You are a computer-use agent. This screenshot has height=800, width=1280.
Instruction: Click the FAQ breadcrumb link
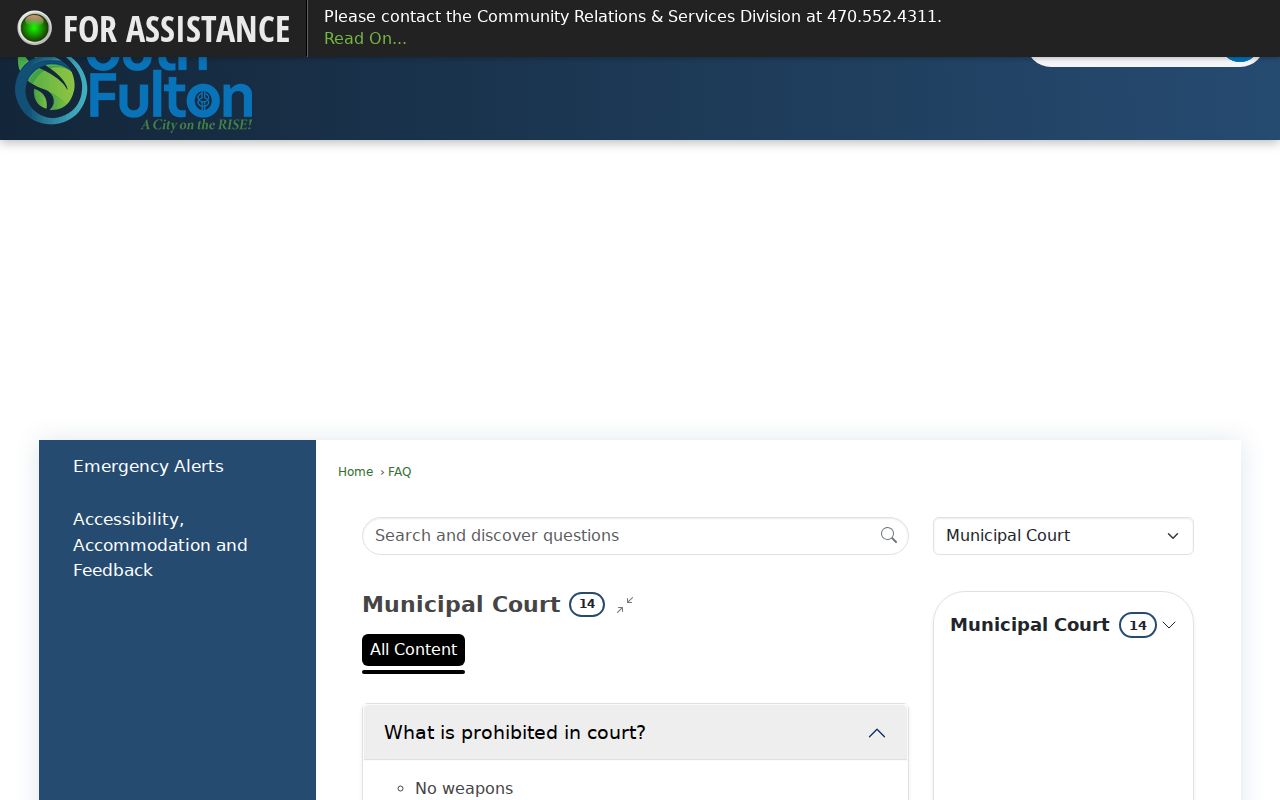[400, 472]
